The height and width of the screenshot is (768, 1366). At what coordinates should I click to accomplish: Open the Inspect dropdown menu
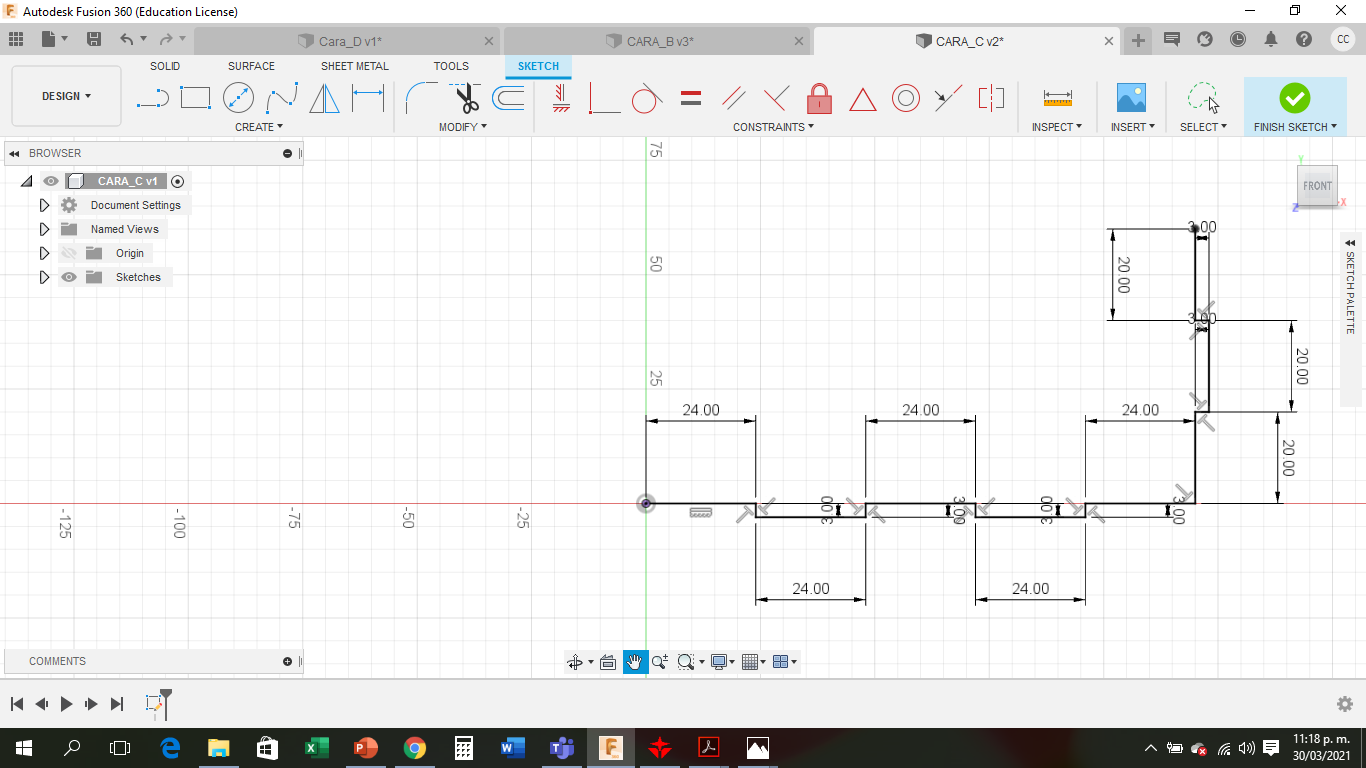[x=1057, y=127]
